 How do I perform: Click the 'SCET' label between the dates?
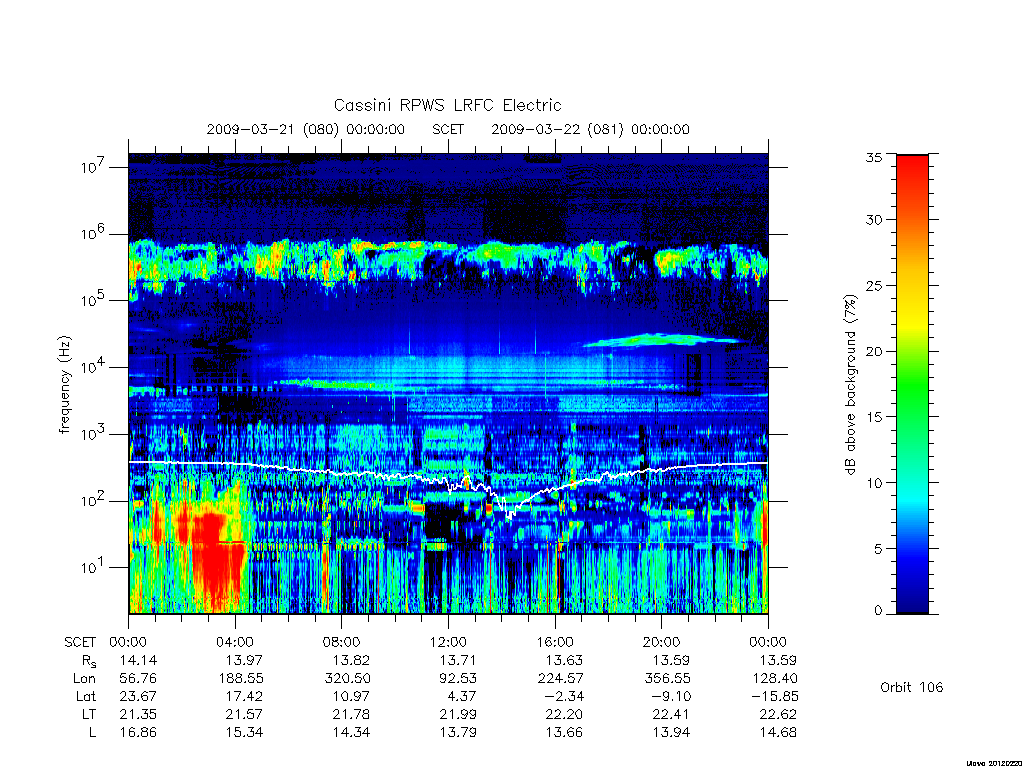448,129
